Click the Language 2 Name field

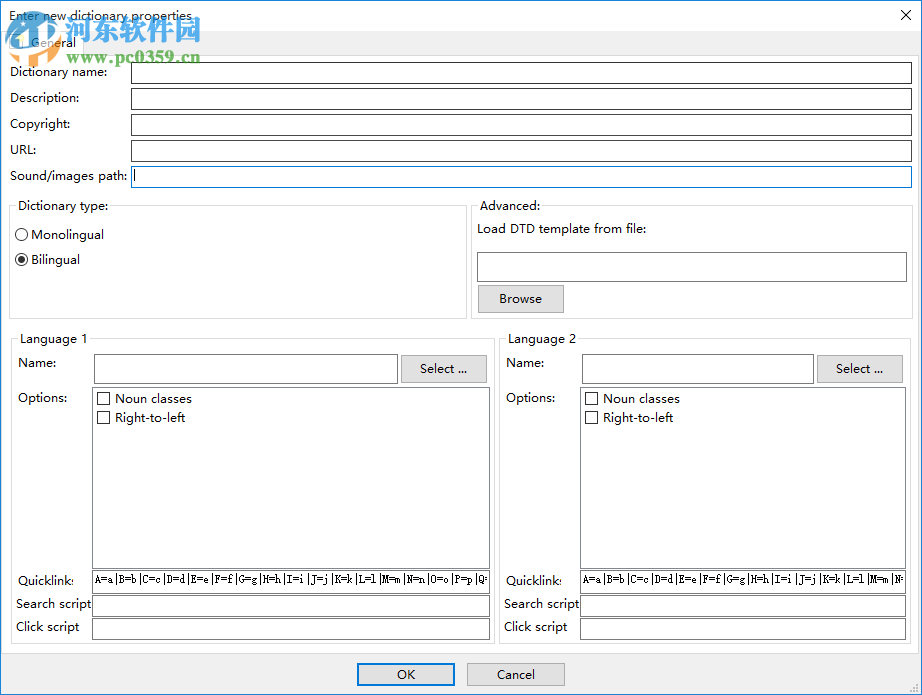(x=697, y=369)
